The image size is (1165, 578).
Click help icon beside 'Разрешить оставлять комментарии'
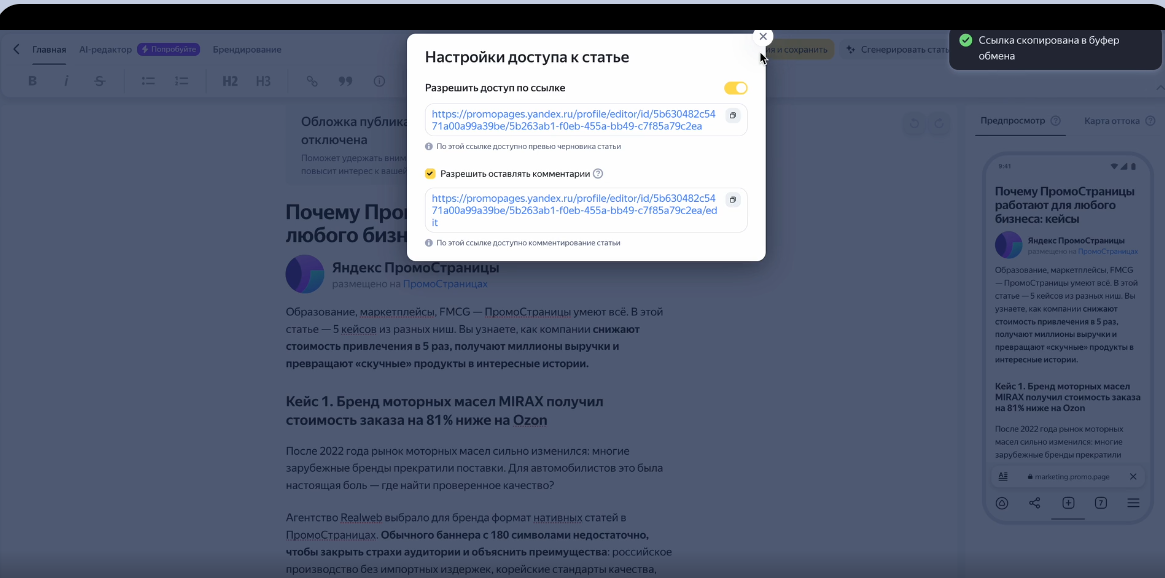[x=598, y=174]
